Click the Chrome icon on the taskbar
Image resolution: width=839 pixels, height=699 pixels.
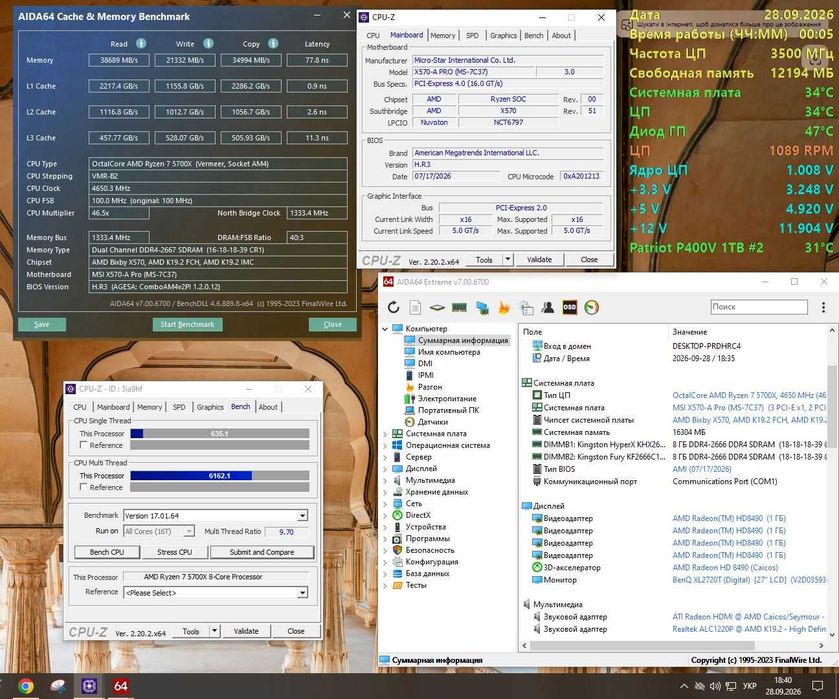click(x=25, y=686)
